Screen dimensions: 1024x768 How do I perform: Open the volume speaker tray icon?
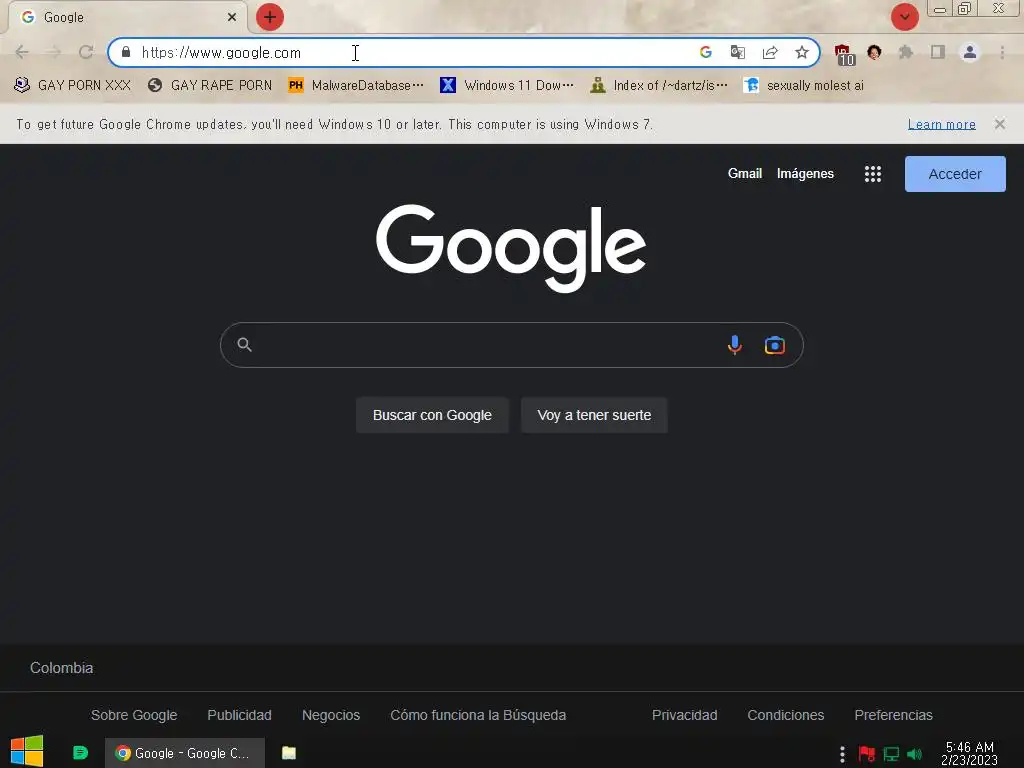click(x=914, y=754)
